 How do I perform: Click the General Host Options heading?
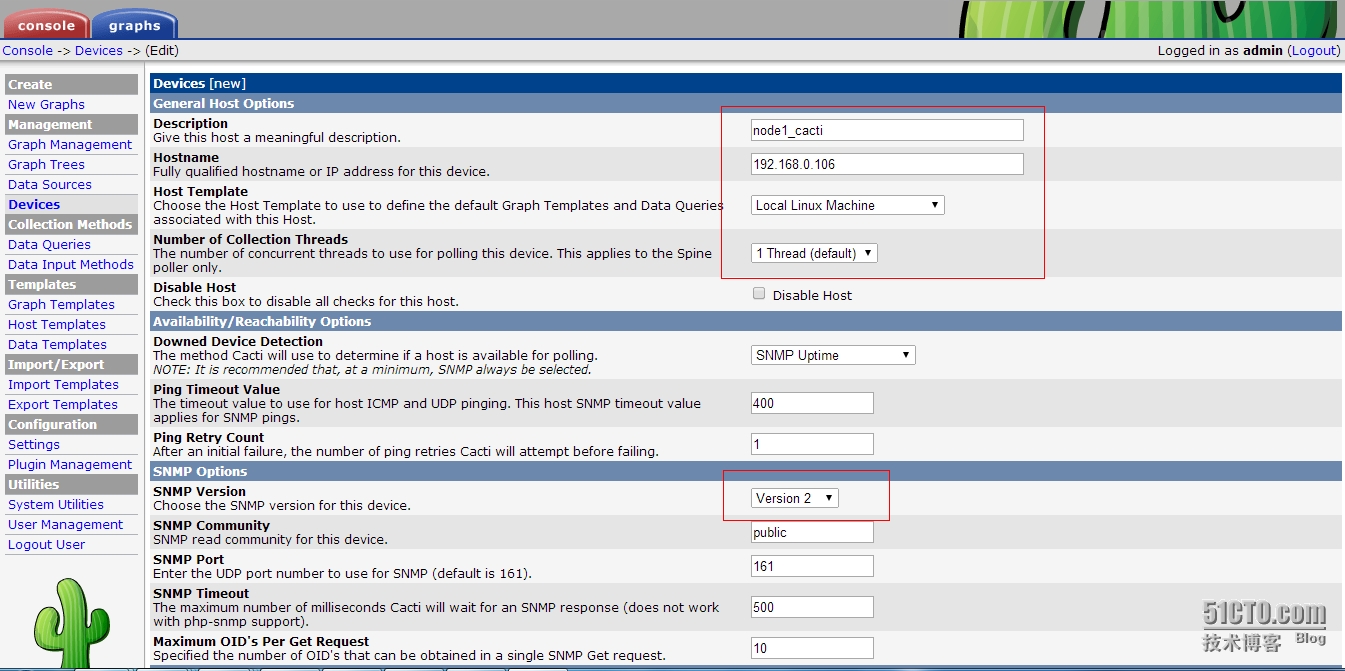pos(224,103)
